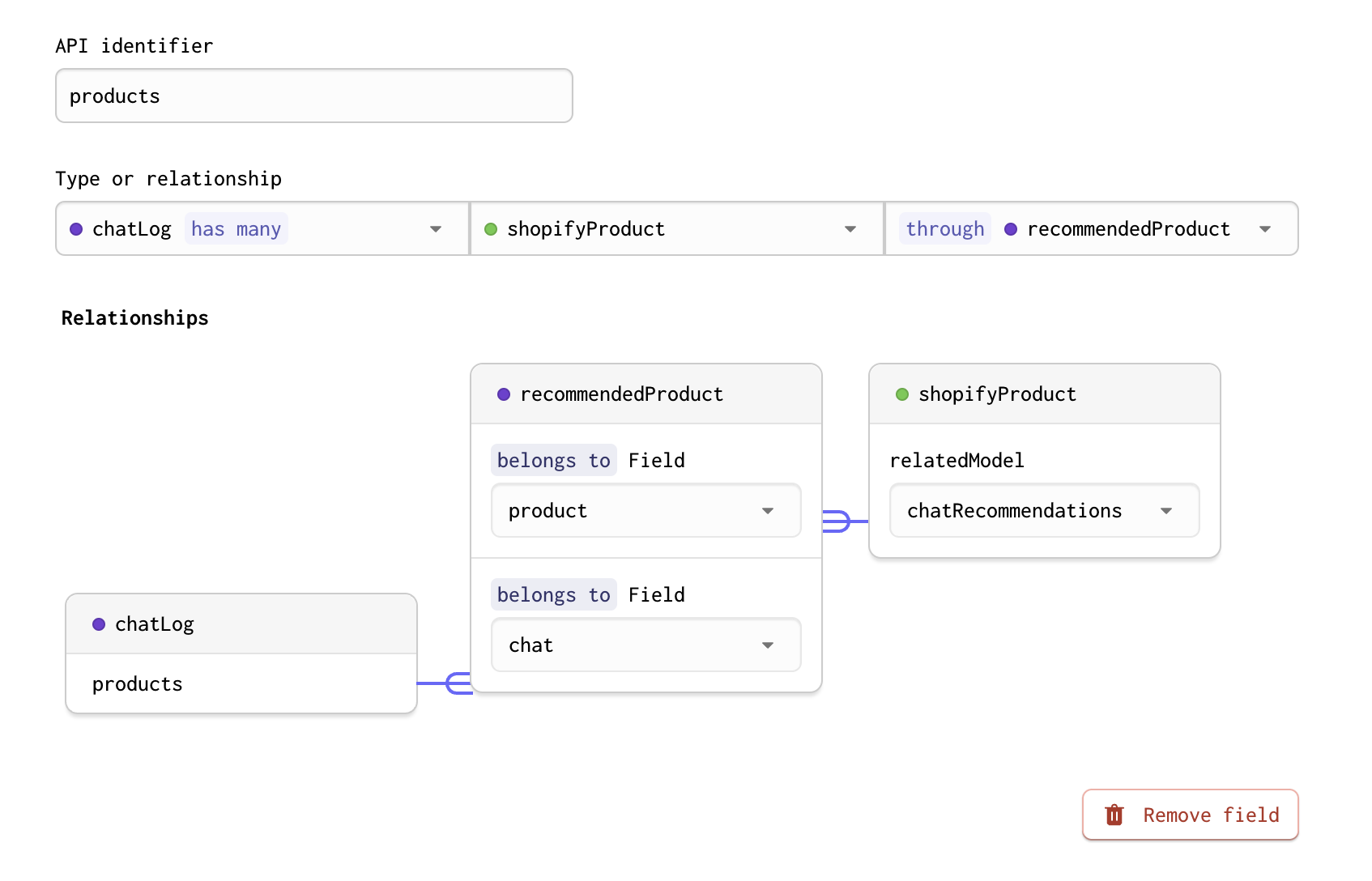Click the chatLog card header
1372x881 pixels.
coord(241,624)
